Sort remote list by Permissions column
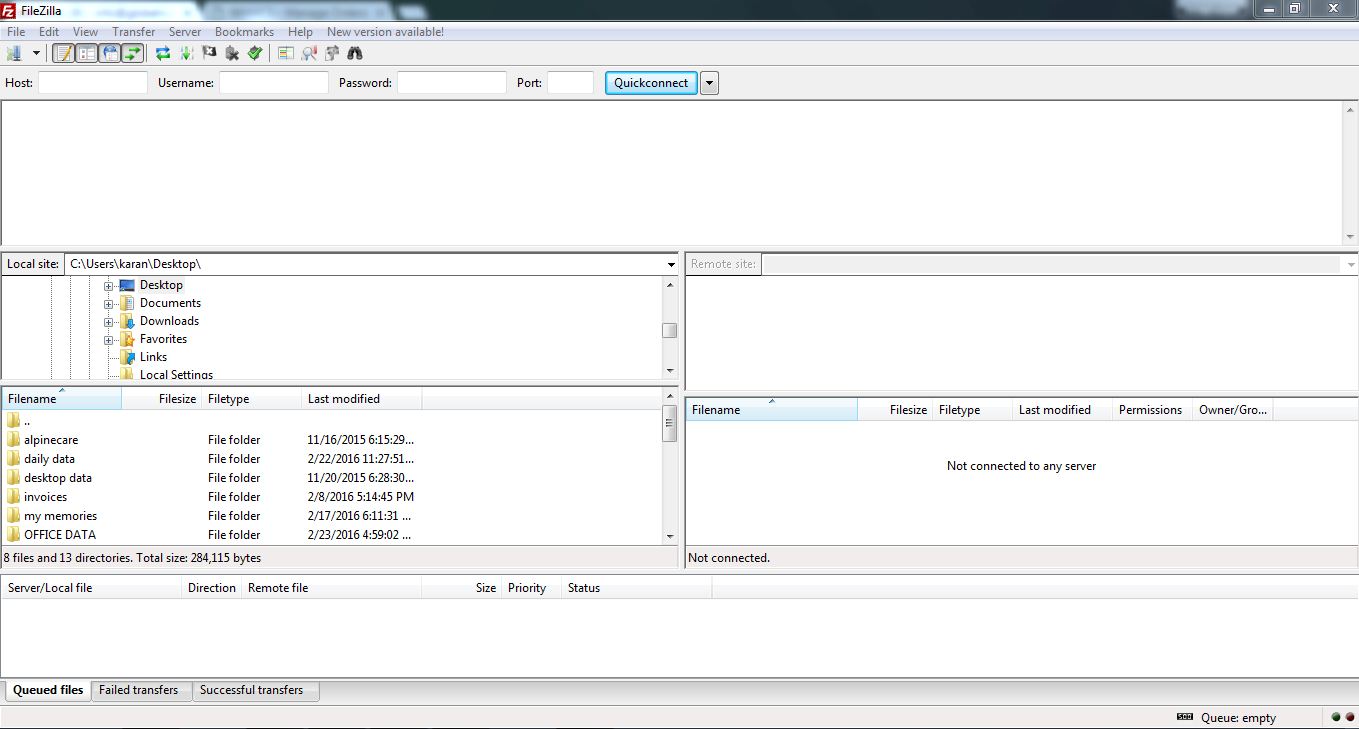Viewport: 1359px width, 729px height. point(1152,410)
